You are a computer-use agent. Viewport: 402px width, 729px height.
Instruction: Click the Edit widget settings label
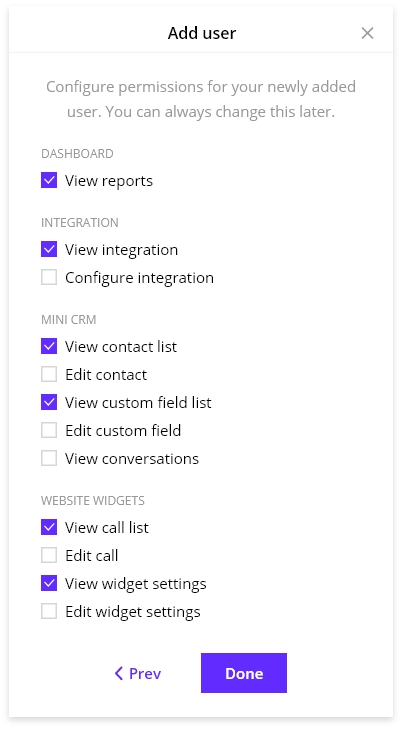(133, 612)
